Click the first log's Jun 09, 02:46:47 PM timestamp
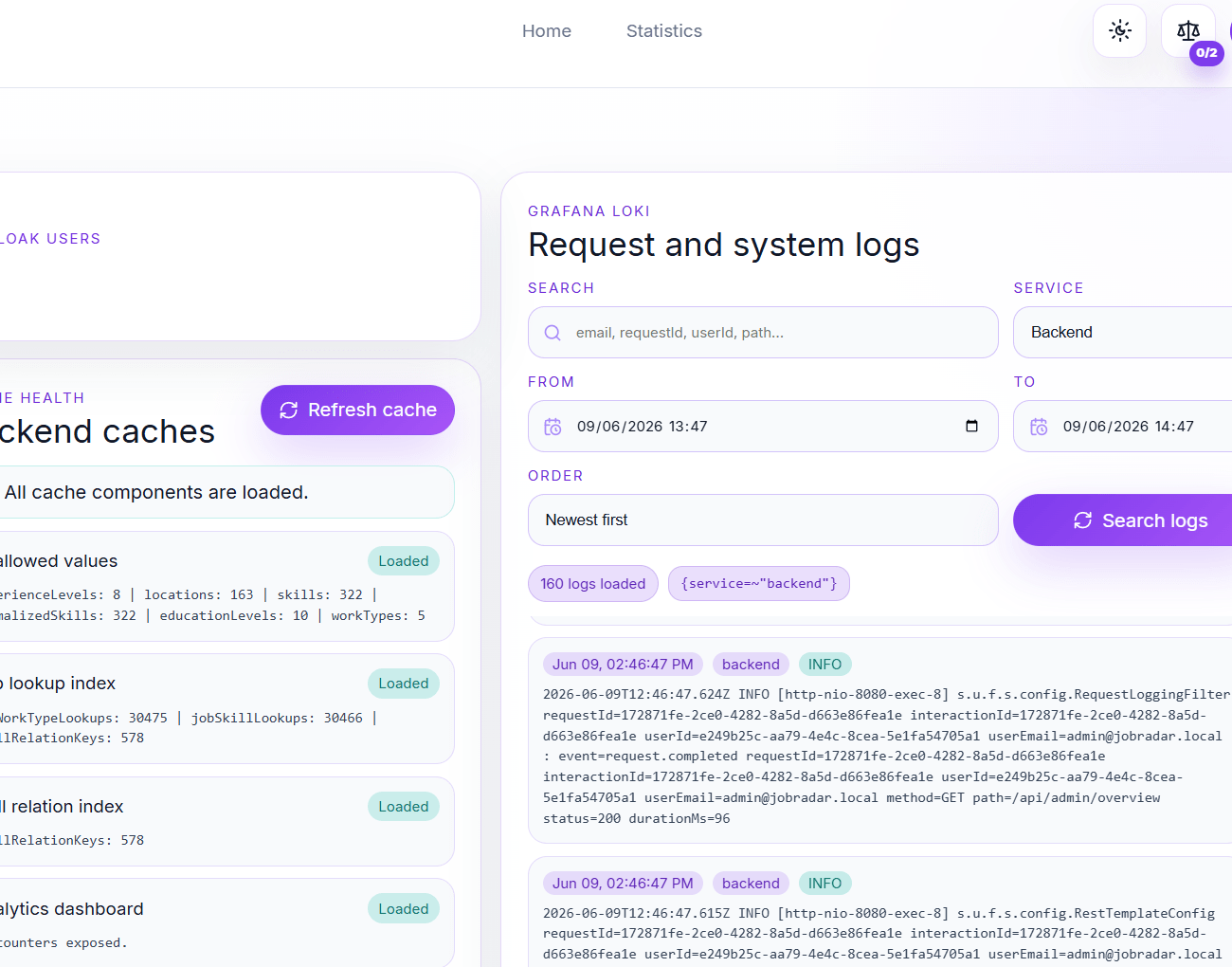The width and height of the screenshot is (1232, 967). tap(623, 665)
